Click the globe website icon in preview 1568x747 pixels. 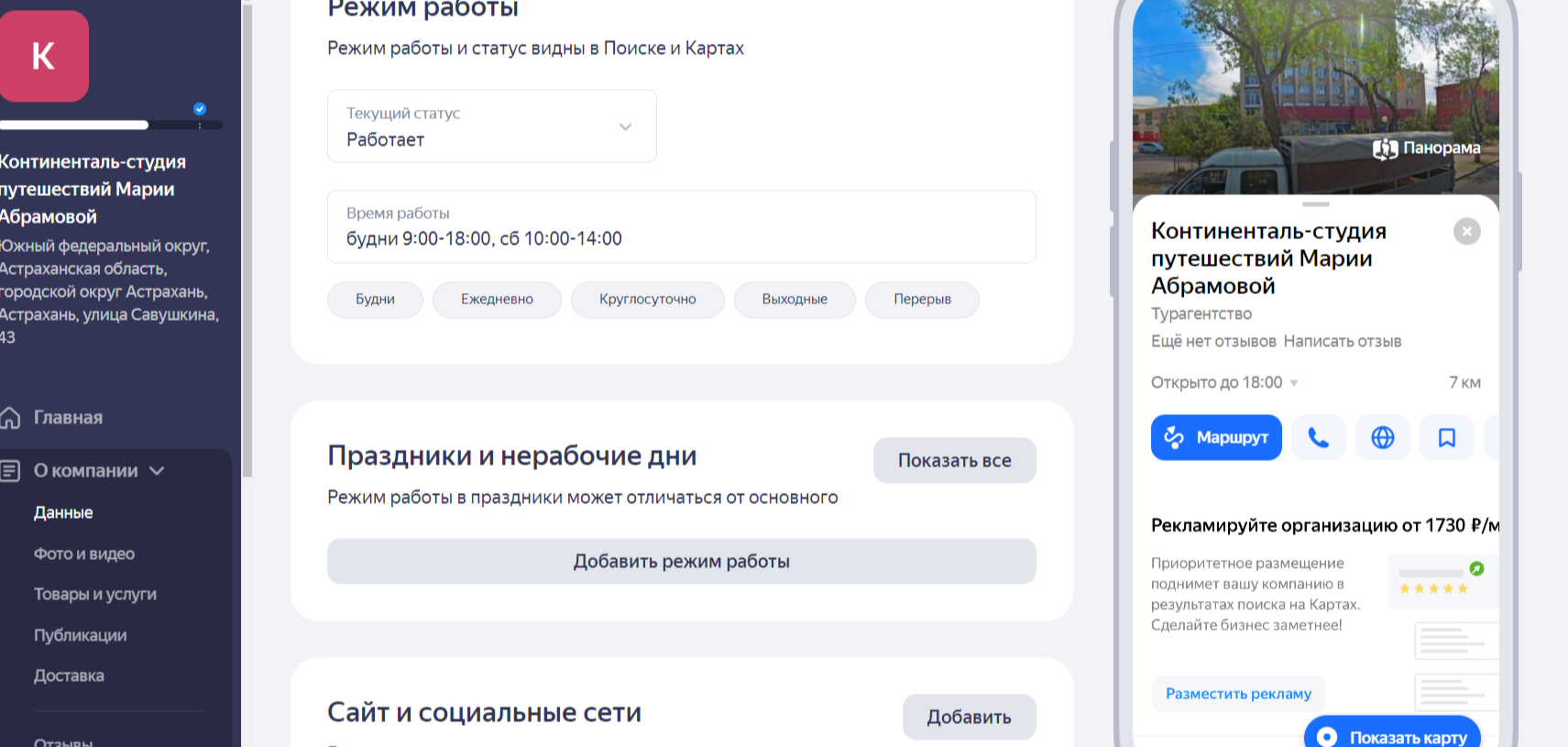coord(1382,438)
